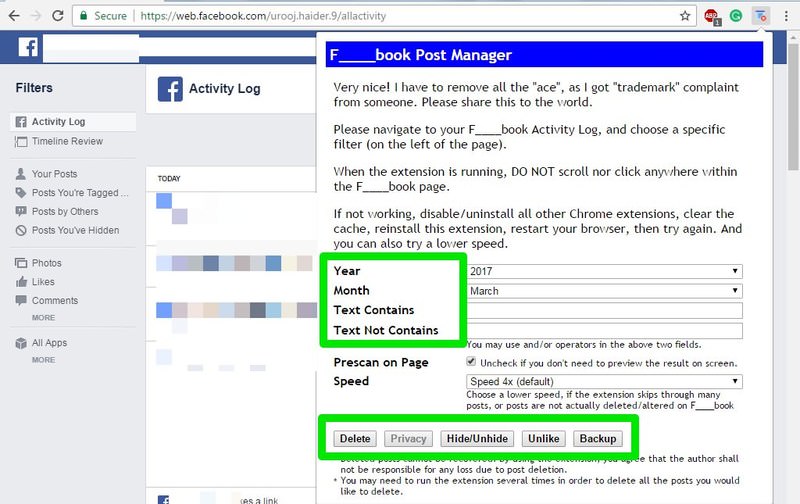Open the Year dropdown showing 2017
Screen dimensions: 800x504
coord(604,271)
